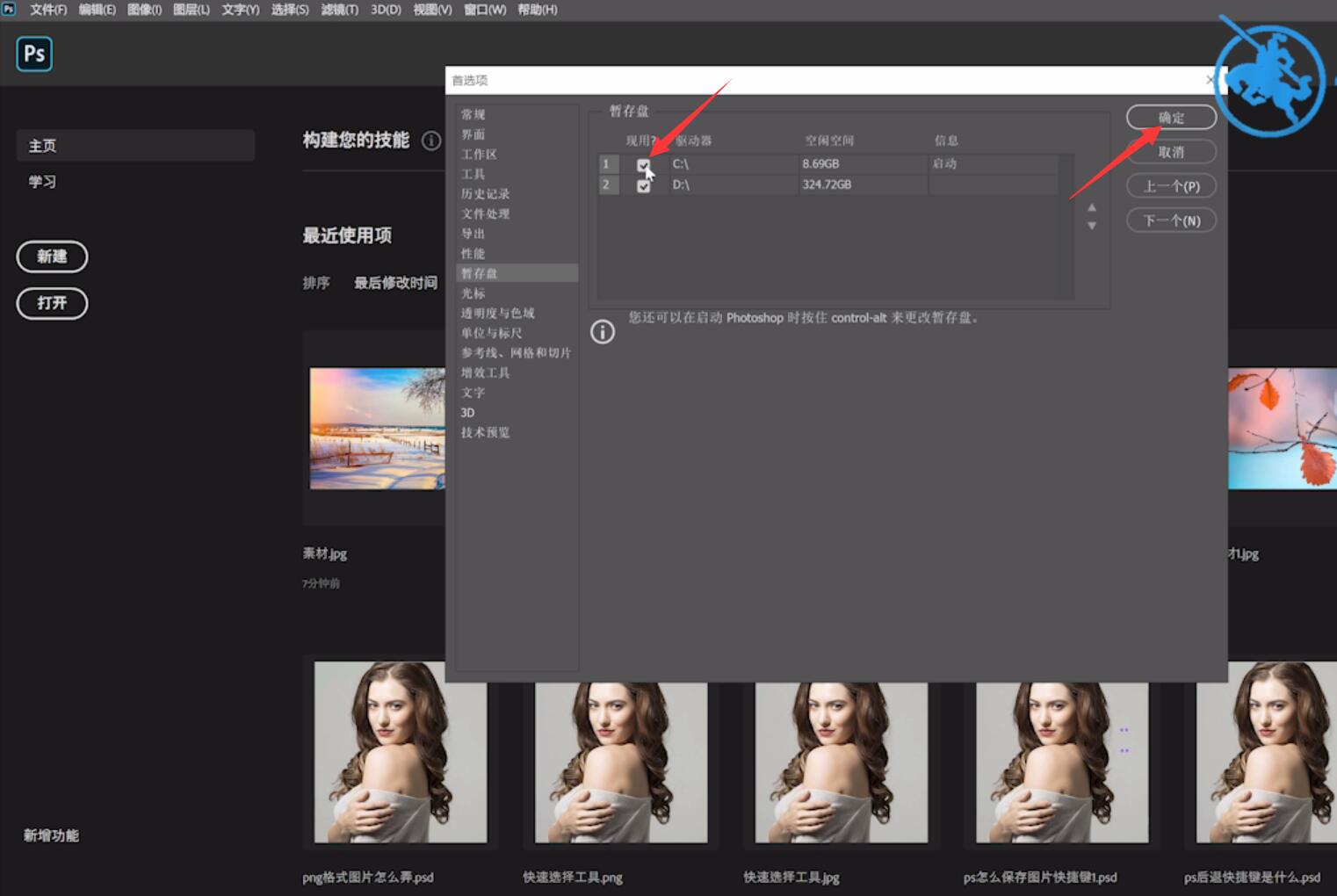Open the 3D(D) menu
The width and height of the screenshot is (1337, 896).
click(x=386, y=10)
